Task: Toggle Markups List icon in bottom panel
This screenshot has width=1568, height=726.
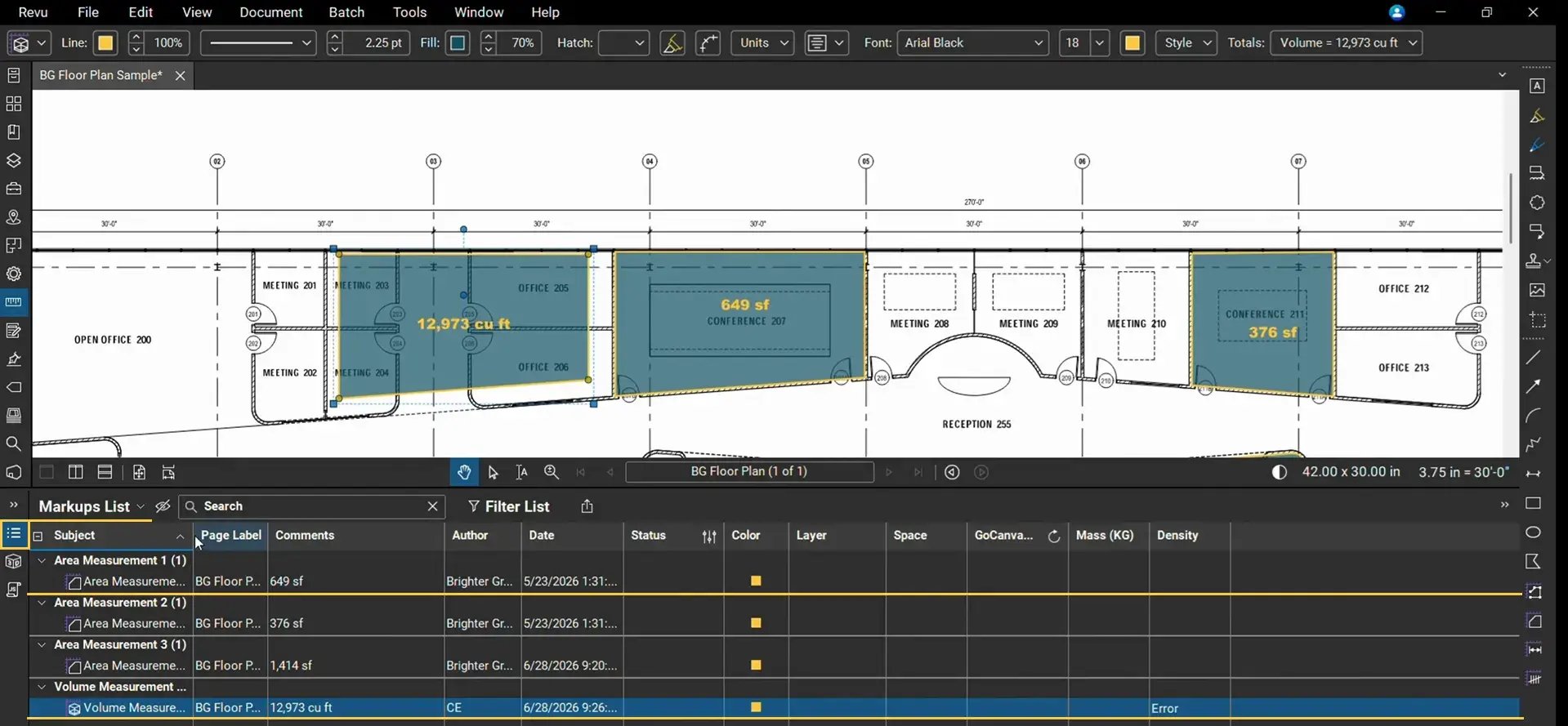Action: (13, 534)
